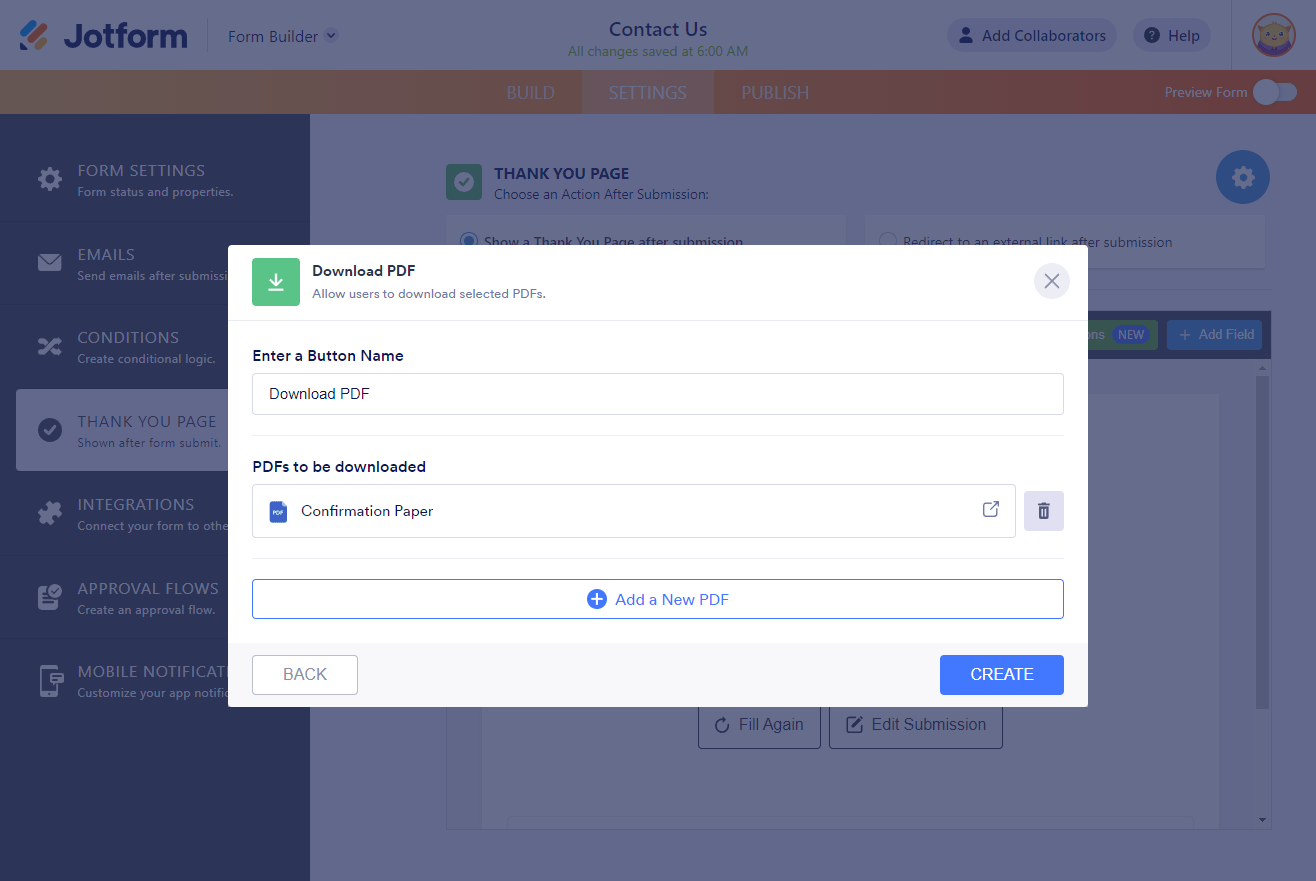This screenshot has height=881, width=1316.
Task: Click the Jotform logo
Action: coord(104,36)
